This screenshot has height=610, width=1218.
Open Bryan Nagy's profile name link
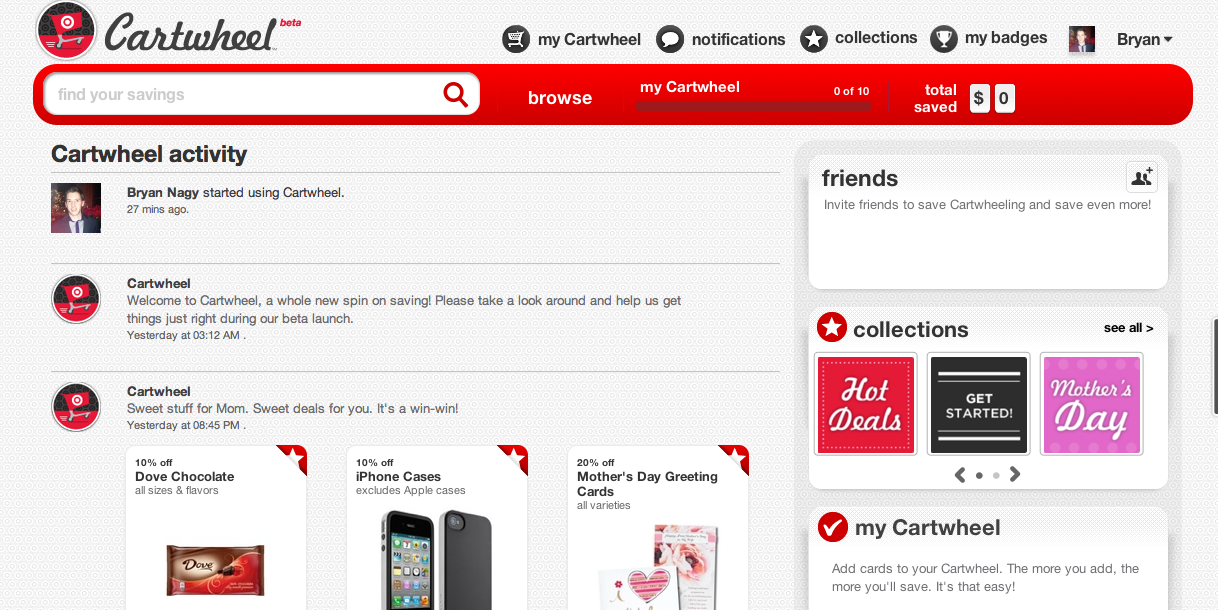[163, 192]
